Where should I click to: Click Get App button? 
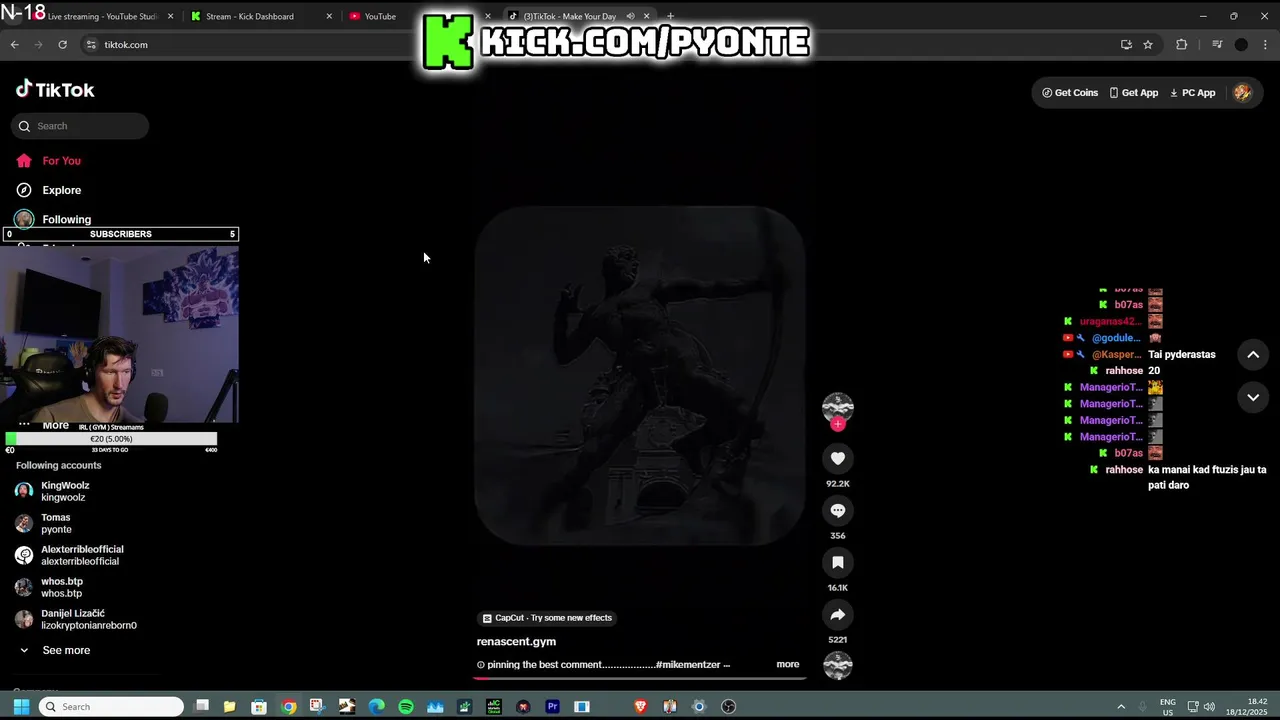pos(1134,93)
